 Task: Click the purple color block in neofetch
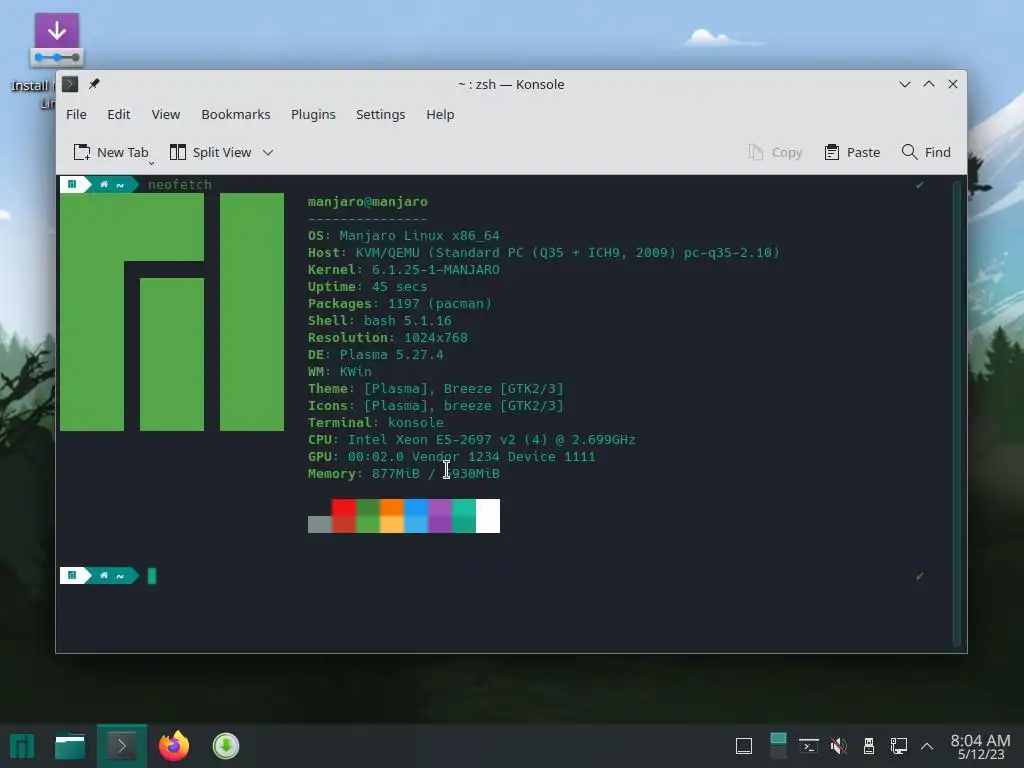coord(440,516)
